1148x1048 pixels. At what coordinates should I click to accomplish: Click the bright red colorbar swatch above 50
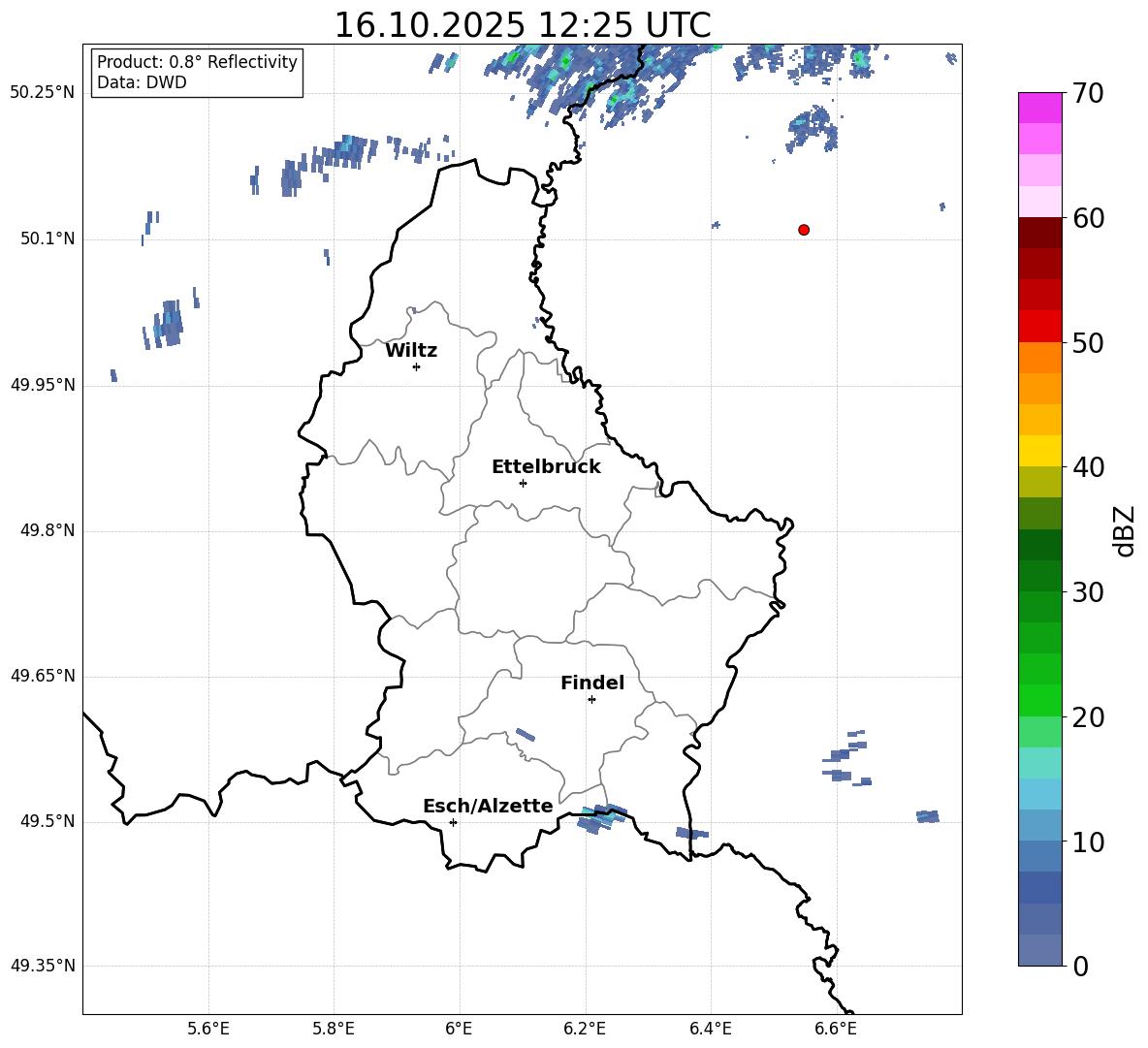click(x=1040, y=327)
